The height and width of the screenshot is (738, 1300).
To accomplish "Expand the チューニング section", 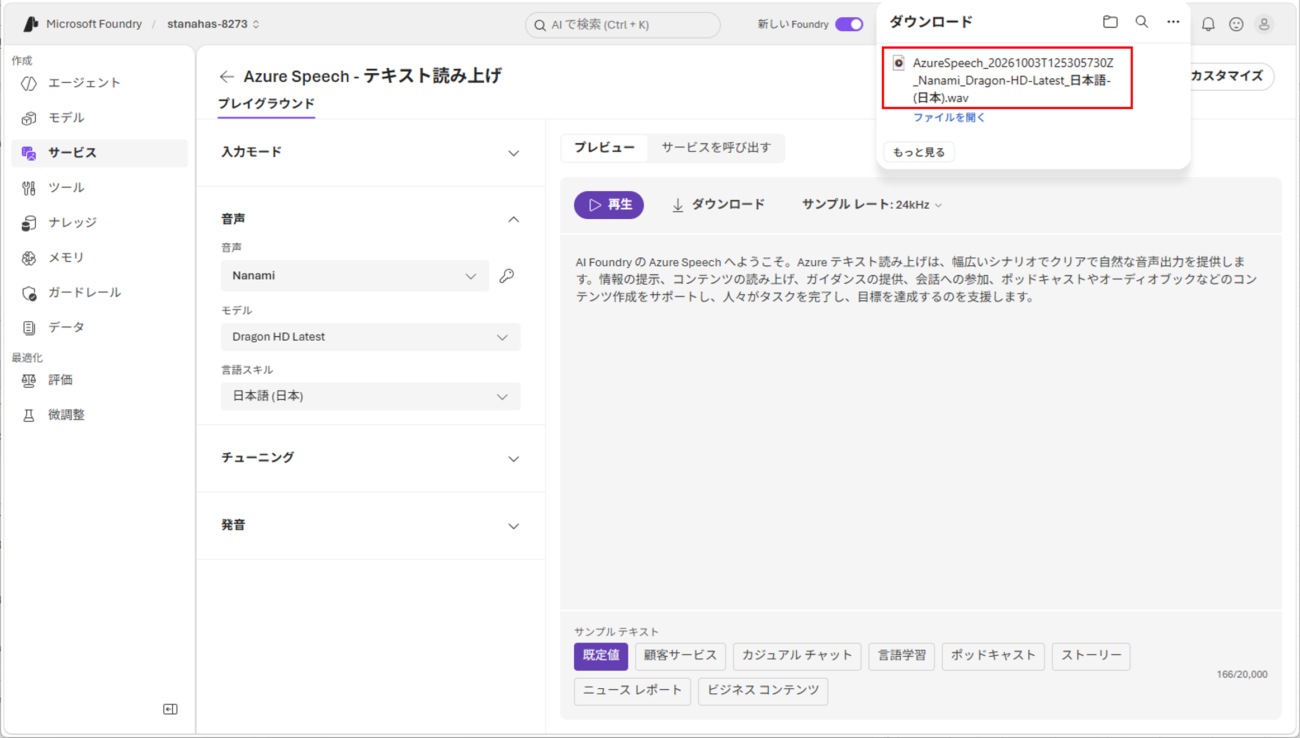I will pyautogui.click(x=371, y=458).
